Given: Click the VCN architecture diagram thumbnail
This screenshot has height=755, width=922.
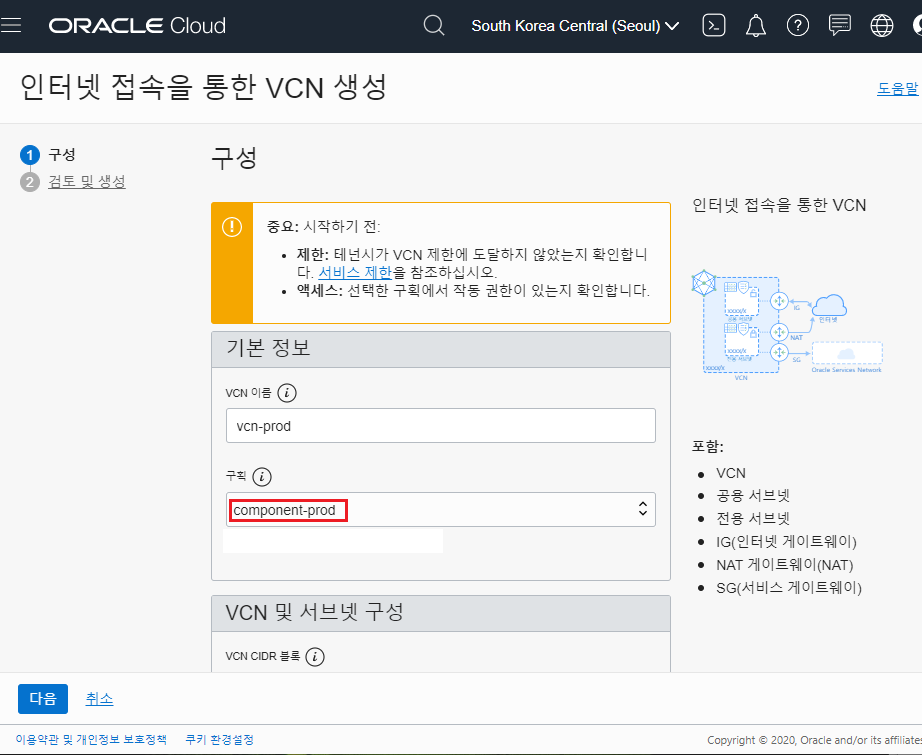Looking at the screenshot, I should (x=787, y=325).
